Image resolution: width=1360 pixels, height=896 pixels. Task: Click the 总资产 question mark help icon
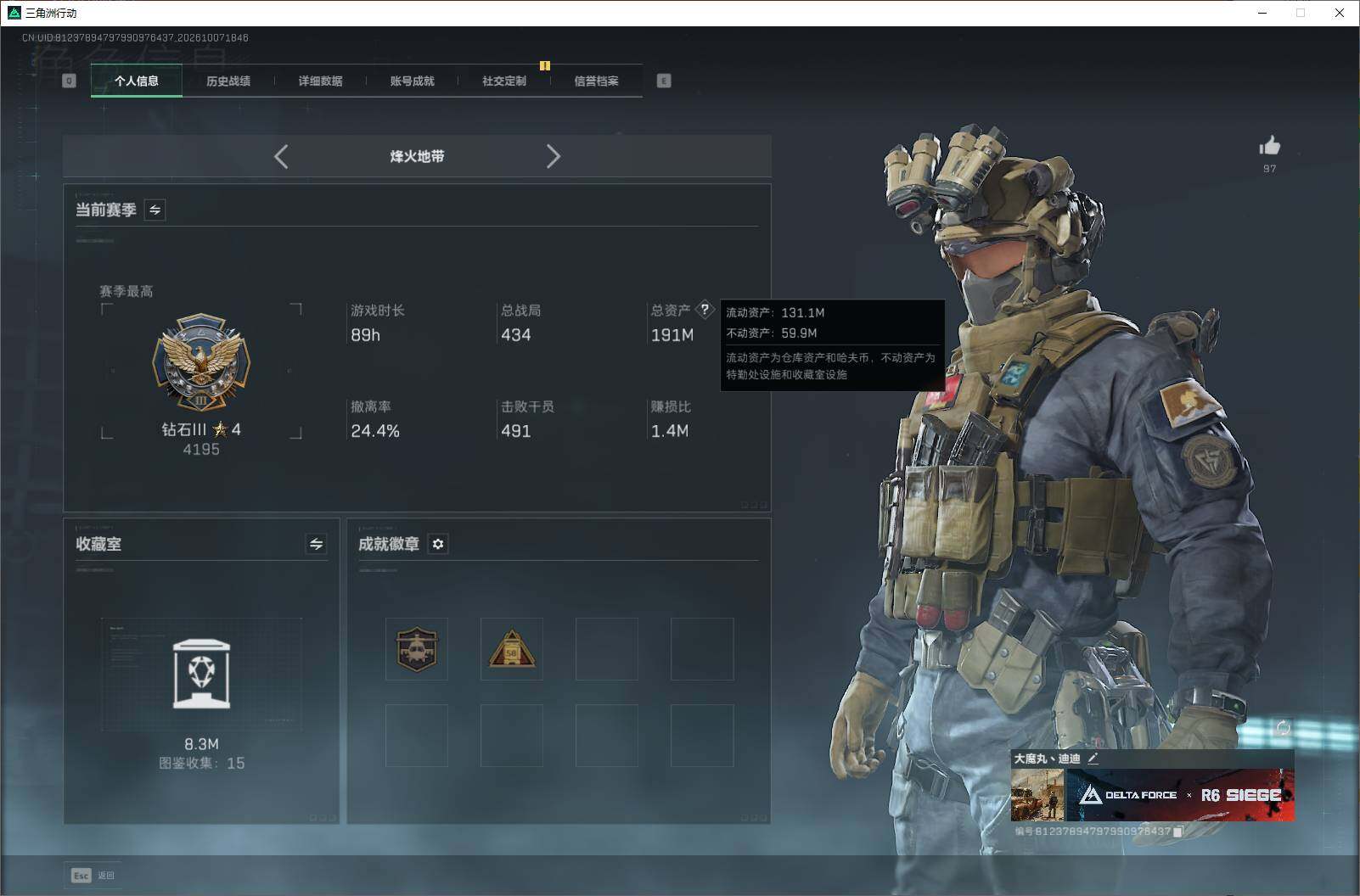pos(705,310)
